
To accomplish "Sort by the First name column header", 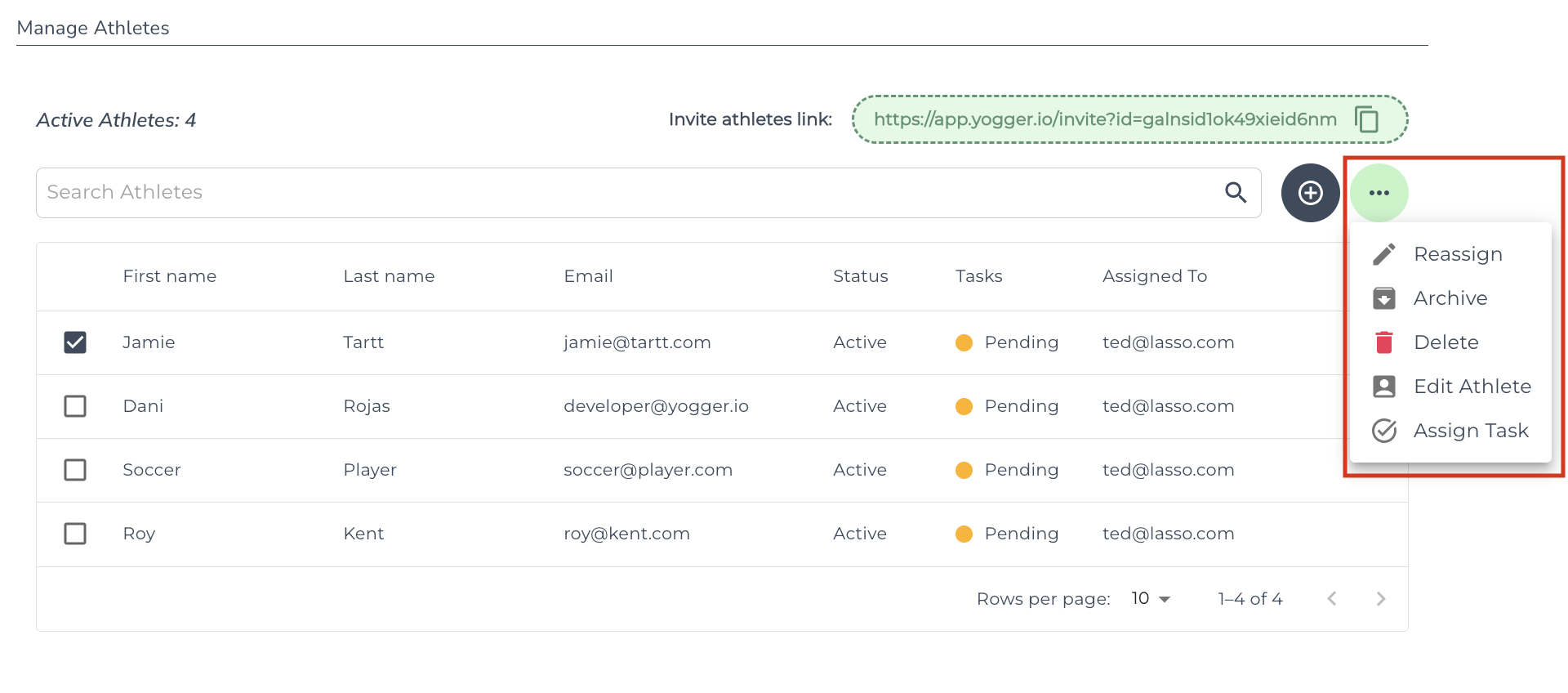I will 169,276.
